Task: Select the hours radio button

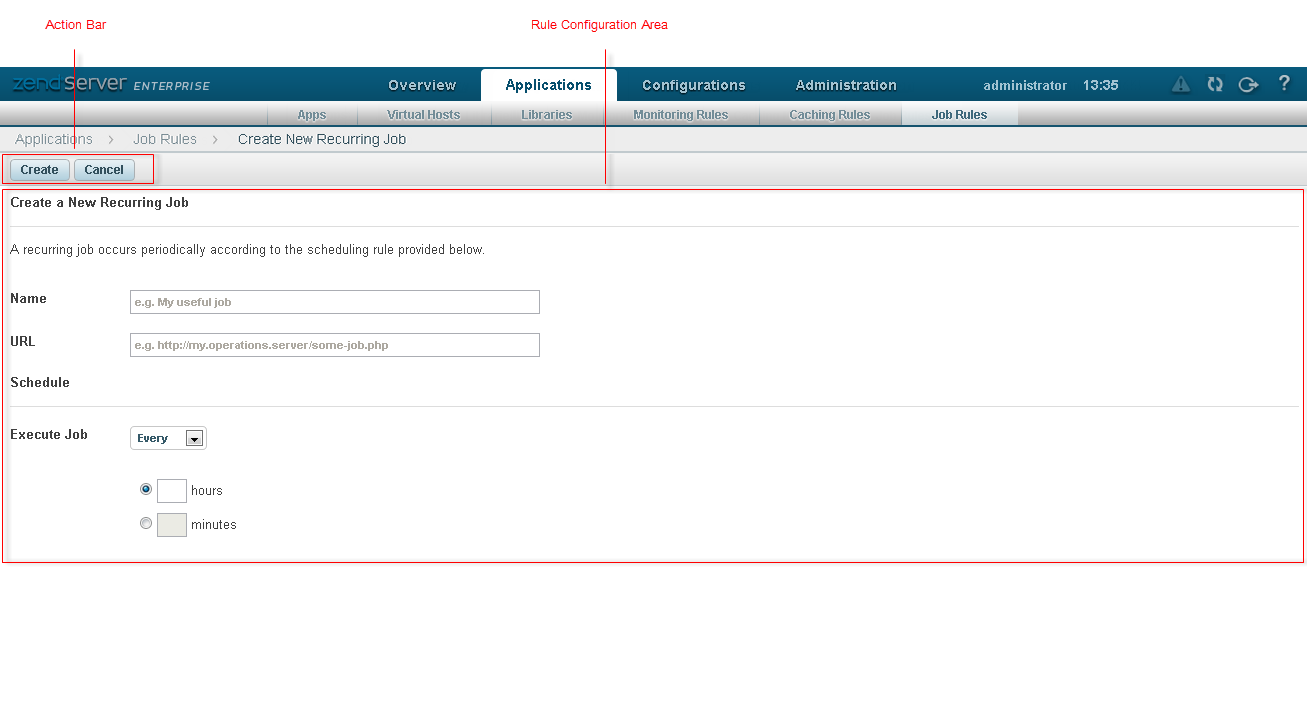Action: point(146,490)
